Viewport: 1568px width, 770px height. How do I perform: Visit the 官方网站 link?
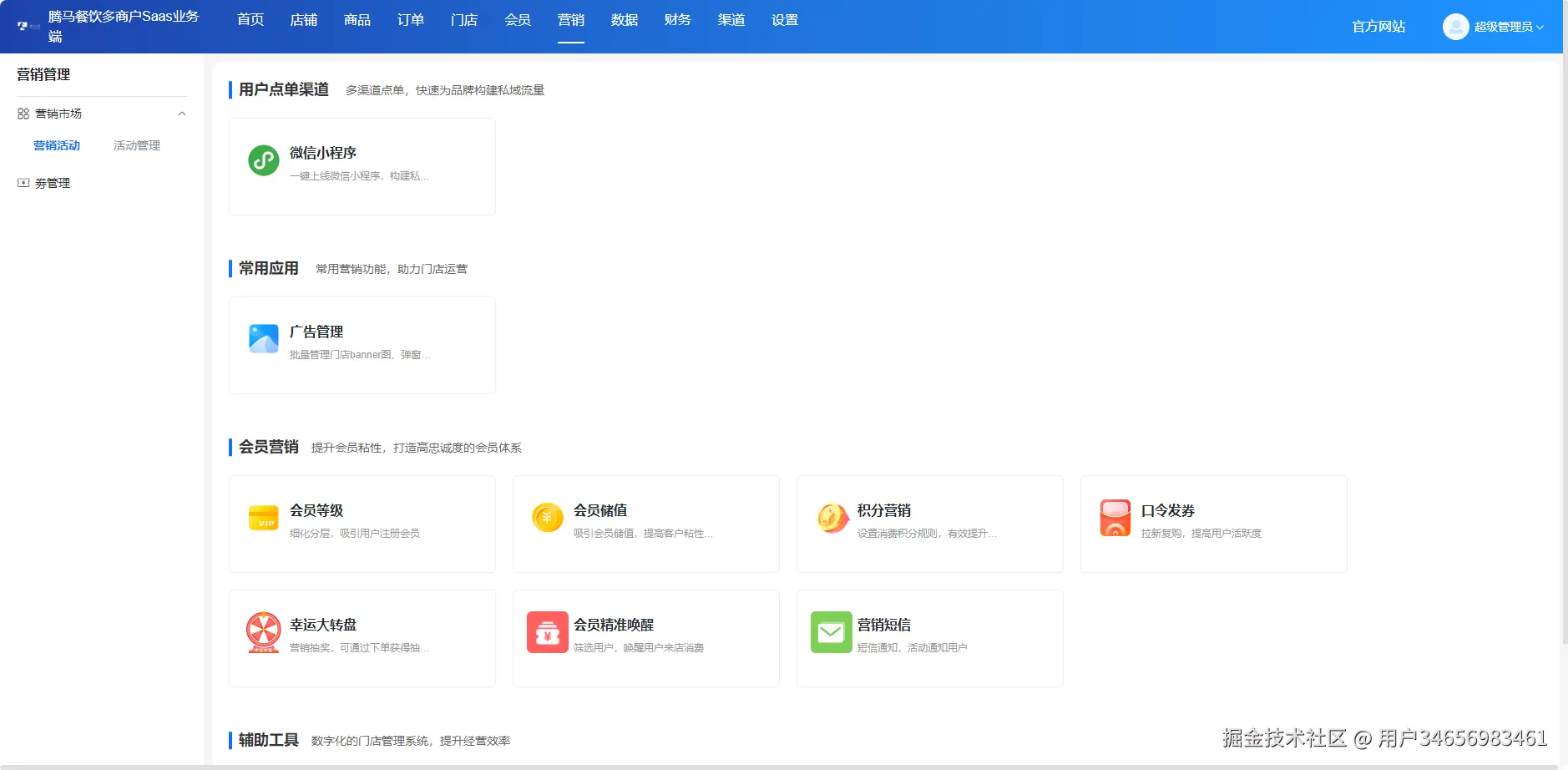click(1378, 27)
